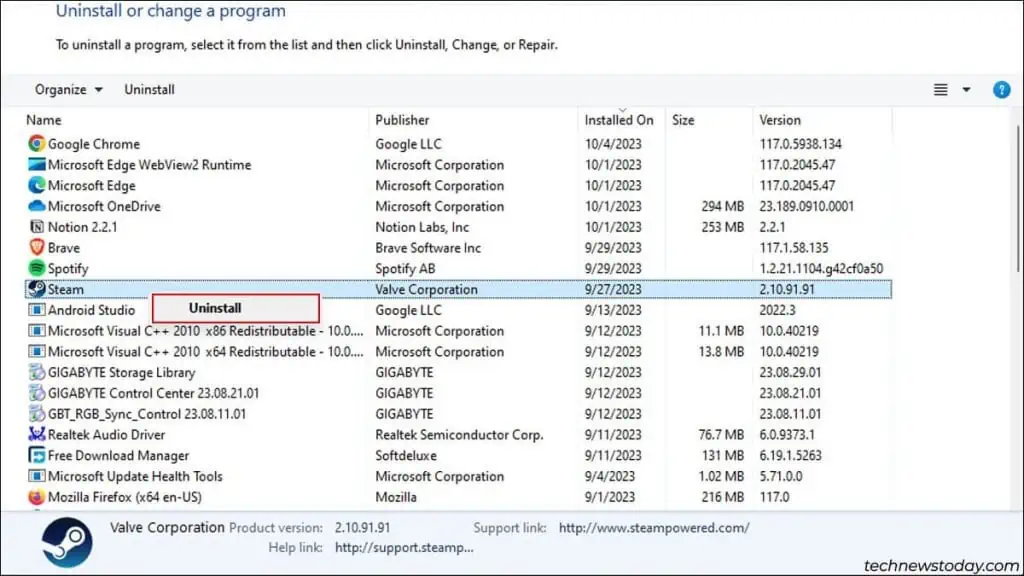
Task: Open the Organize dropdown menu
Action: [x=69, y=89]
